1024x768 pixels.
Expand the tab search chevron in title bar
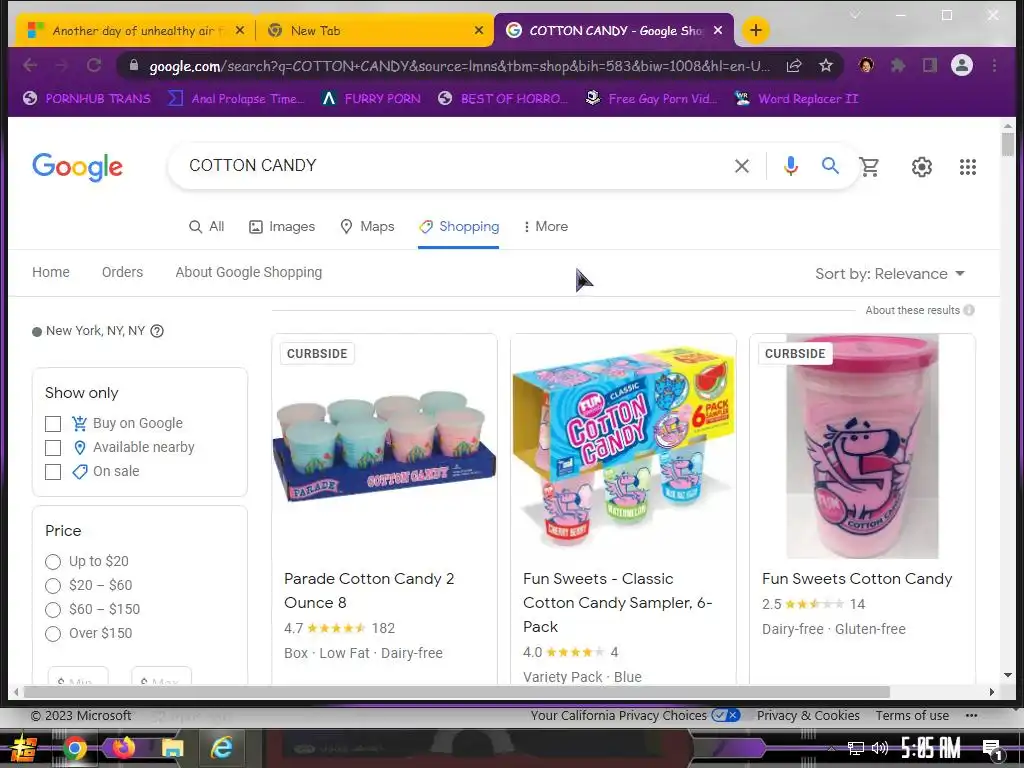pyautogui.click(x=855, y=15)
